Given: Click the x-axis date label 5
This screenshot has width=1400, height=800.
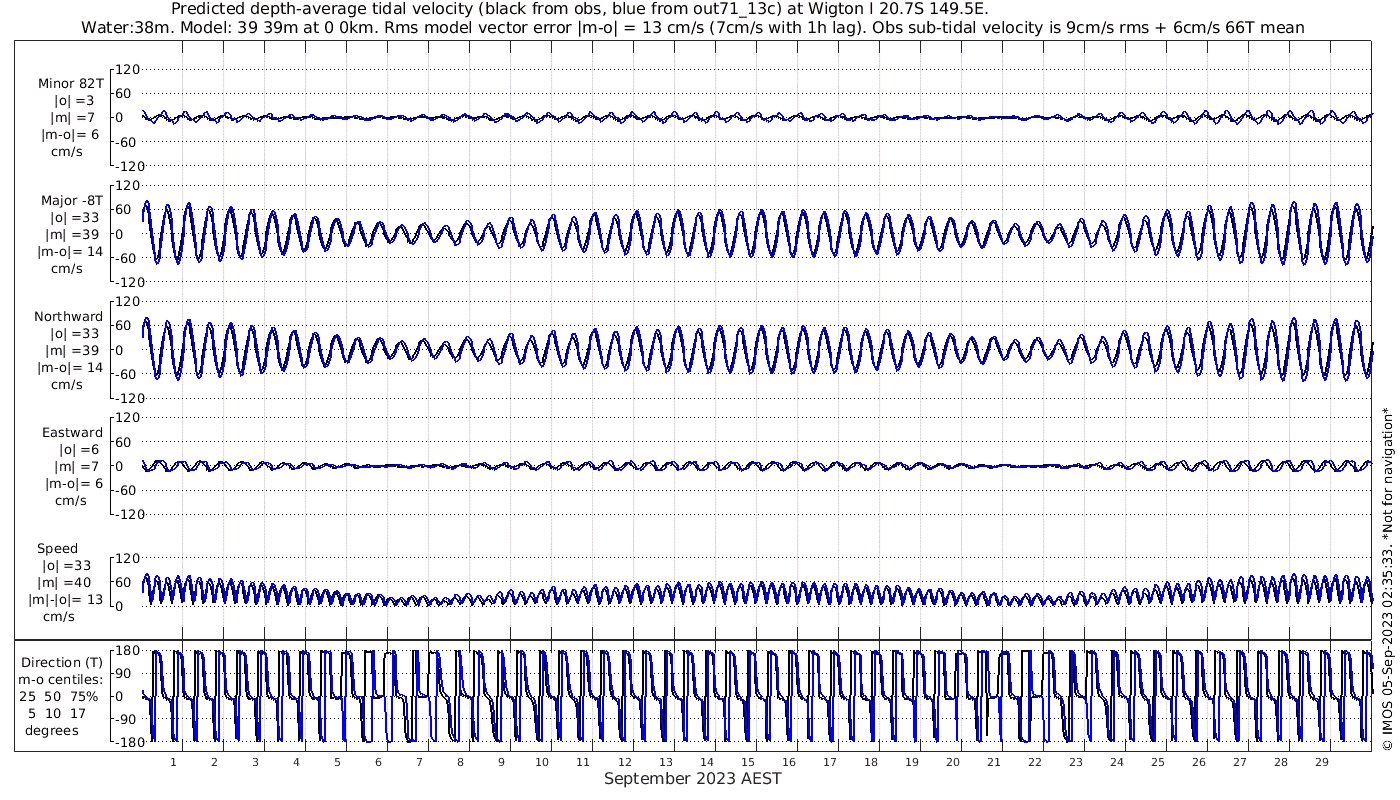Looking at the screenshot, I should pyautogui.click(x=337, y=762).
